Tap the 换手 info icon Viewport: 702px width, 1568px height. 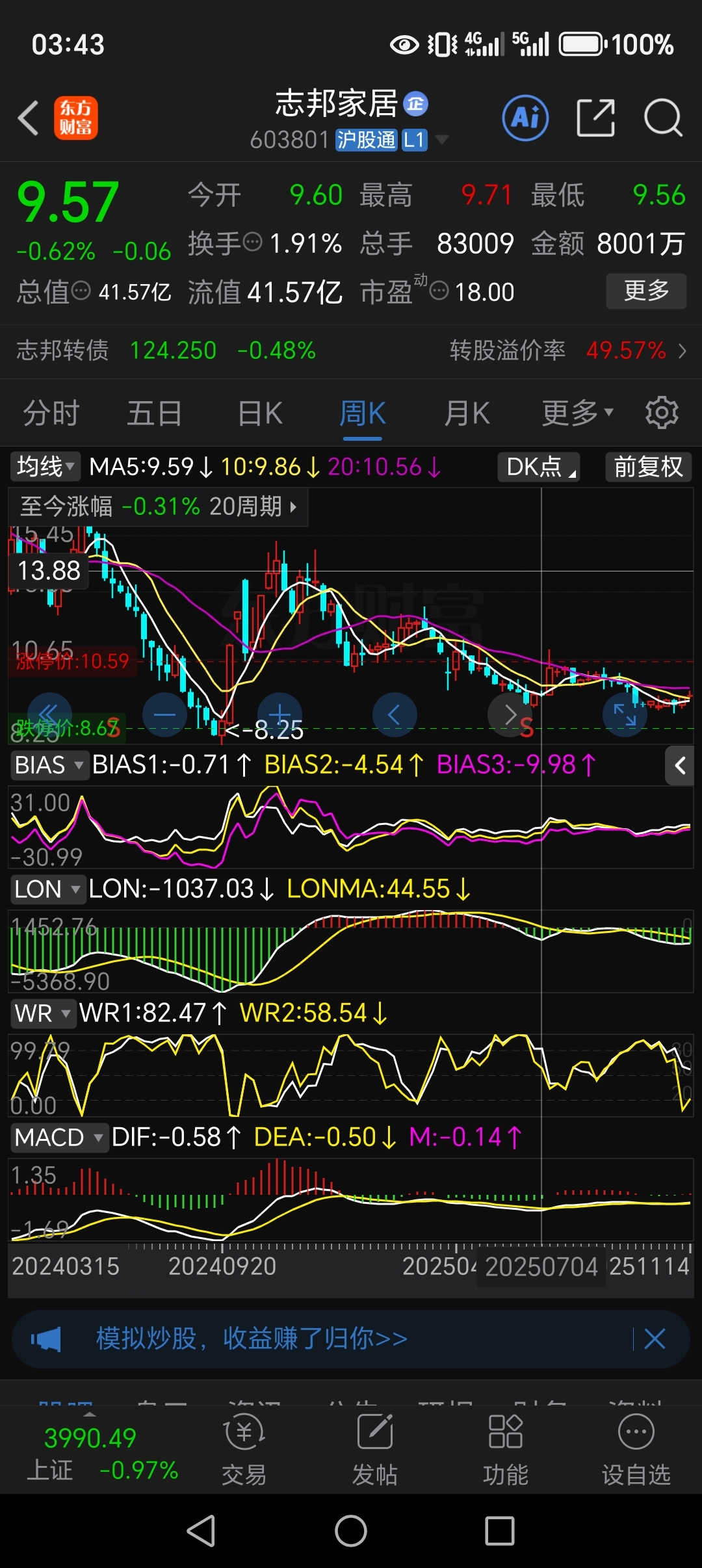coord(252,242)
